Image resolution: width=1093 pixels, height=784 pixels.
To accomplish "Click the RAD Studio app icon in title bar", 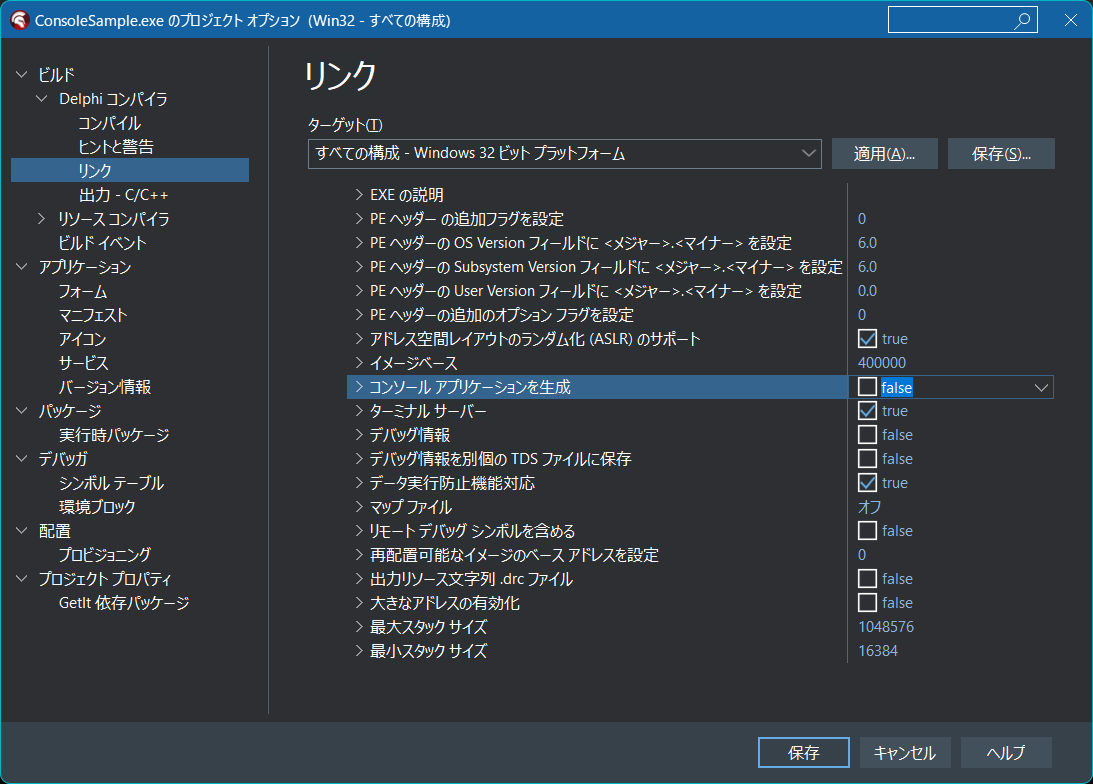I will 20,20.
